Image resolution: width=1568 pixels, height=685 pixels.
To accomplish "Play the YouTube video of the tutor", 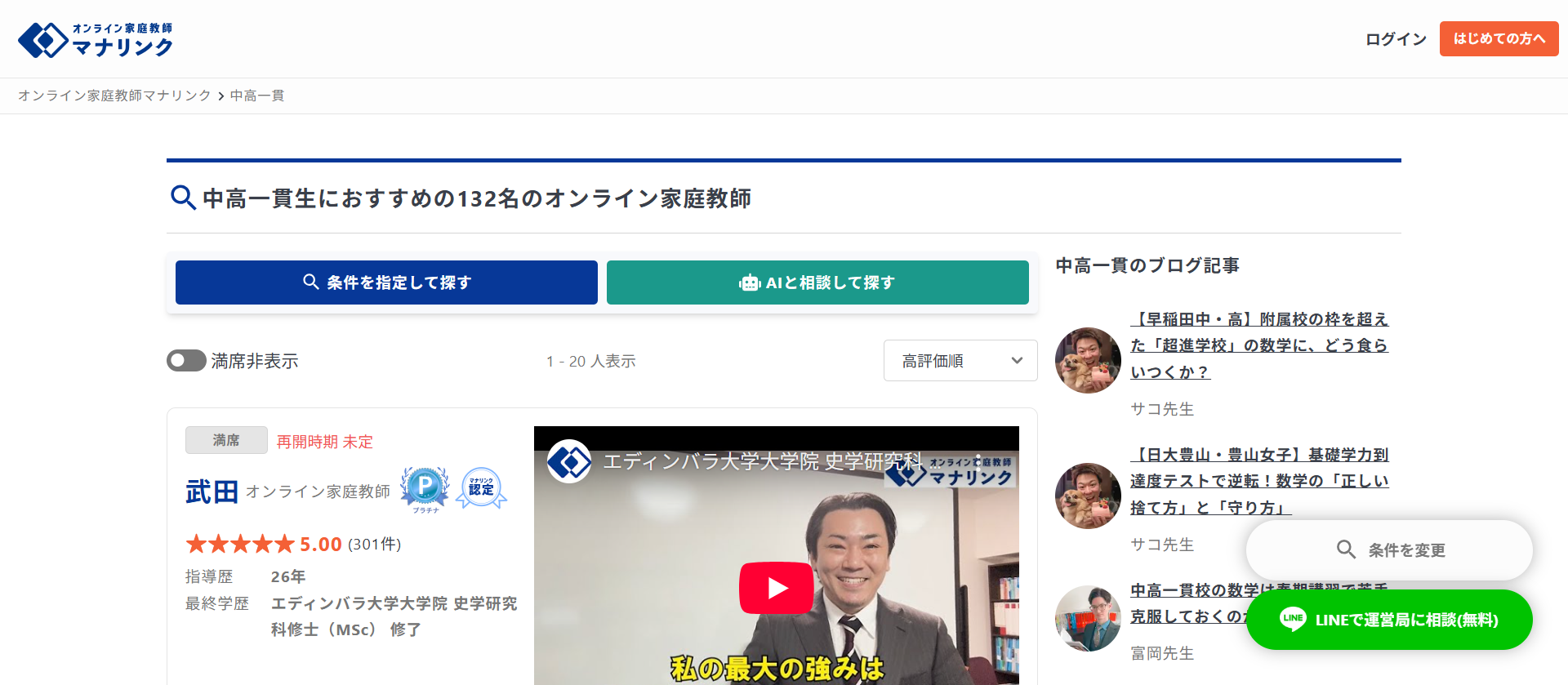I will click(776, 588).
